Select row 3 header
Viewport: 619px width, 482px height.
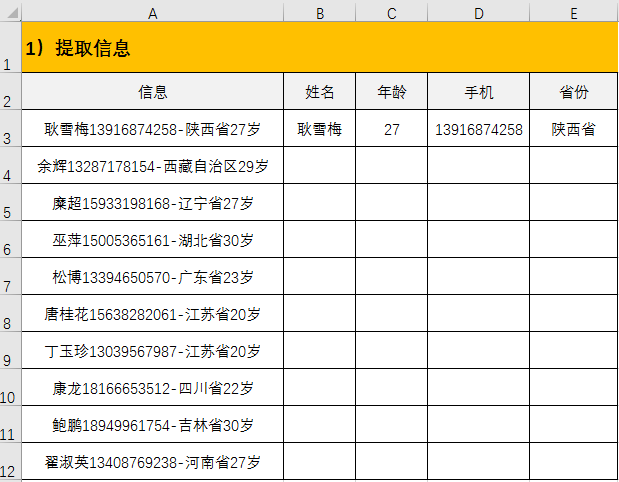(x=10, y=128)
